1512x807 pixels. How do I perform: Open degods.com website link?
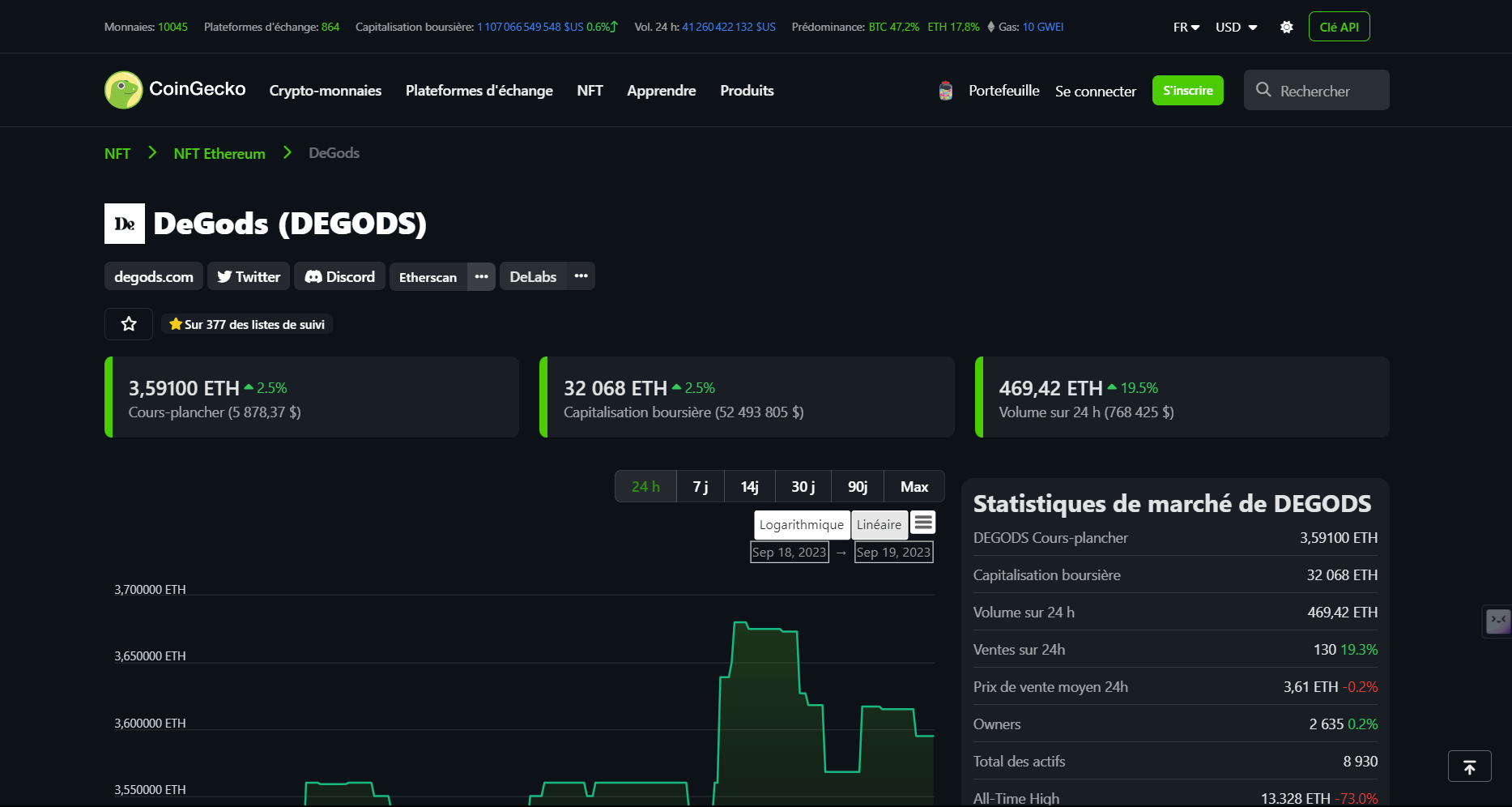point(154,276)
